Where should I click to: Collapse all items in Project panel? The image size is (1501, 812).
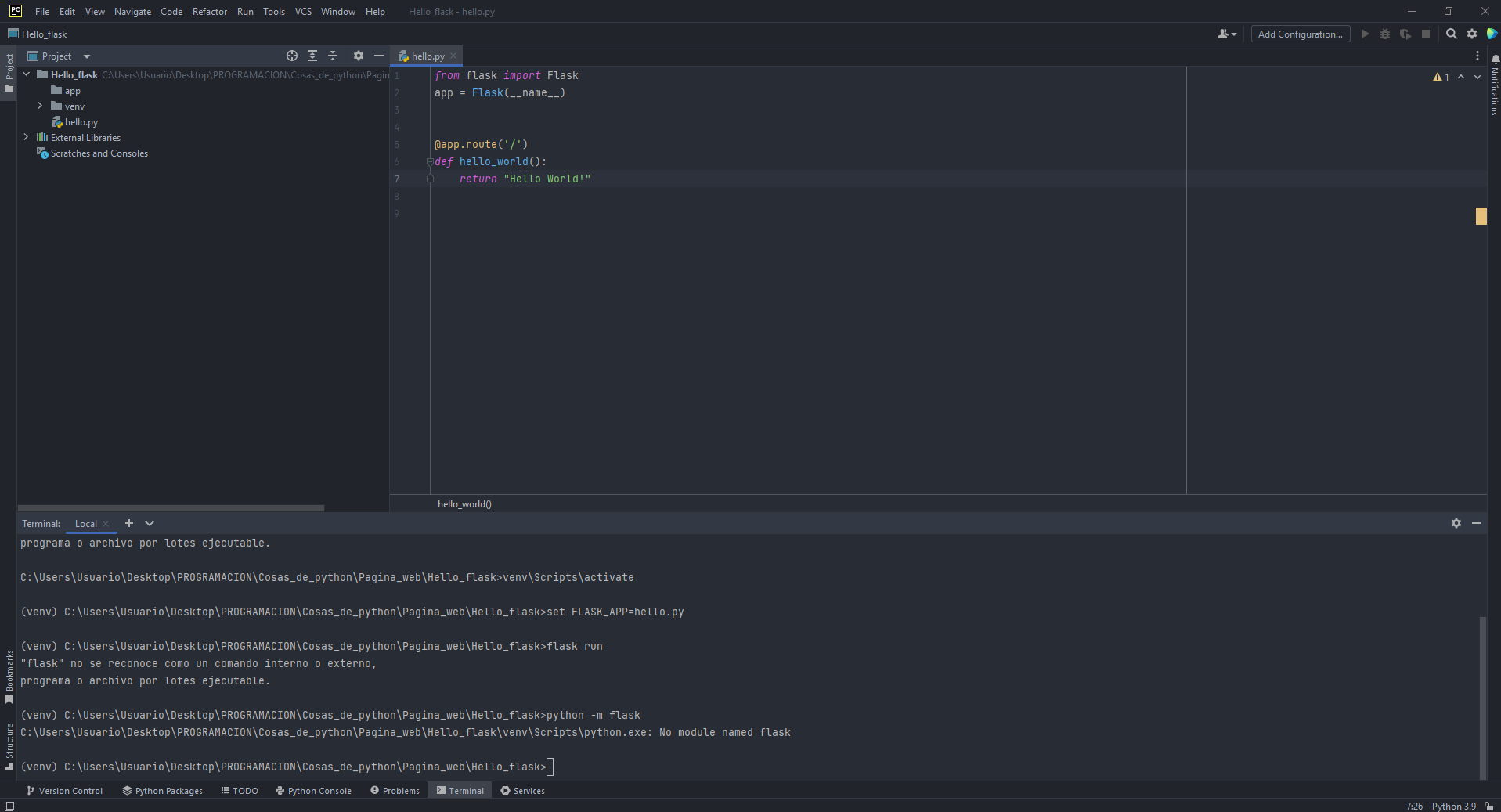coord(333,56)
